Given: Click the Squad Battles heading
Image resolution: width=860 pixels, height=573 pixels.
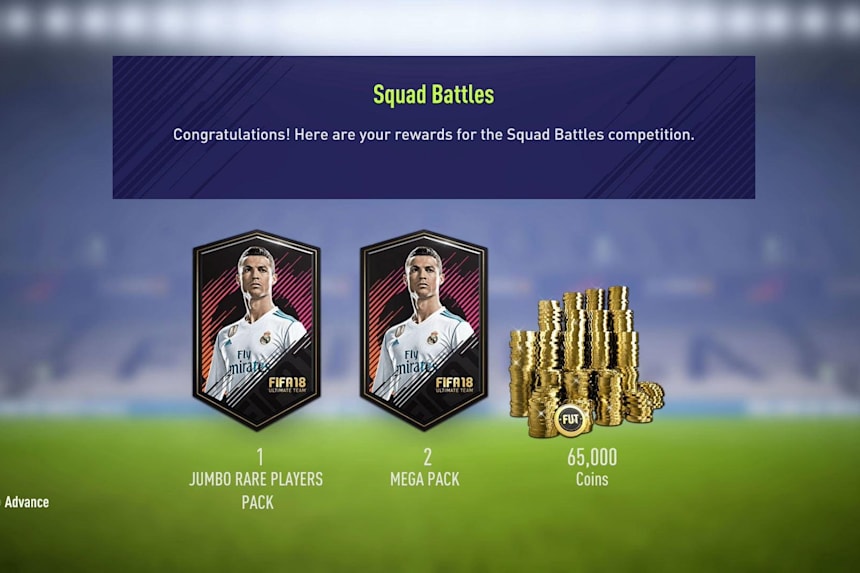Looking at the screenshot, I should (433, 95).
